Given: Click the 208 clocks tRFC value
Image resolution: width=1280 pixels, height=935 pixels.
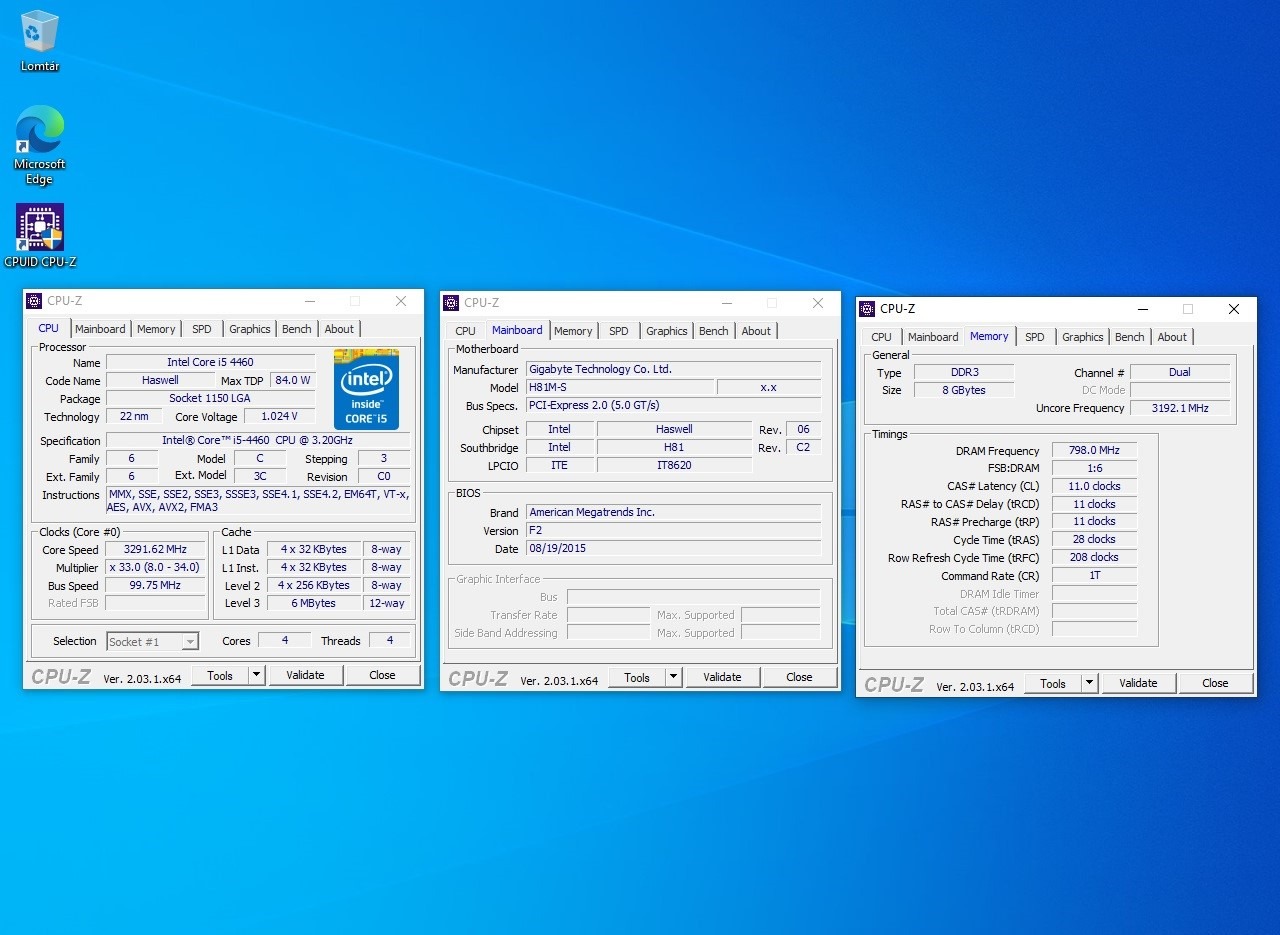Looking at the screenshot, I should tap(1094, 557).
